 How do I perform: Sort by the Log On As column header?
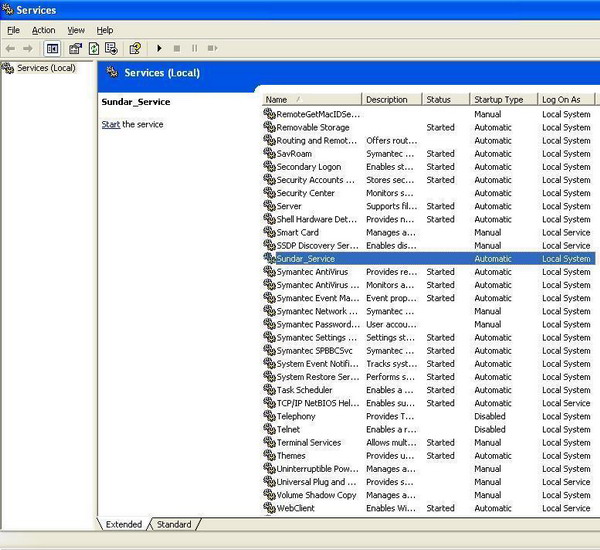coord(566,100)
